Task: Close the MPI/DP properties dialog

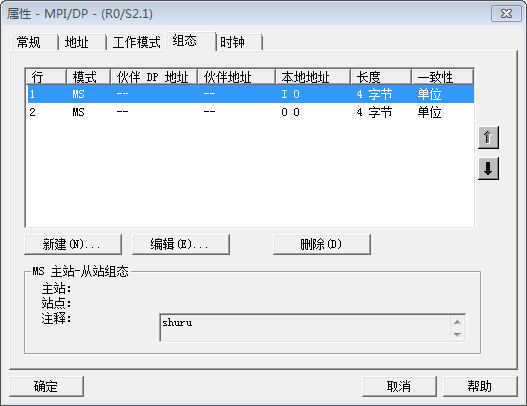Action: pos(506,14)
